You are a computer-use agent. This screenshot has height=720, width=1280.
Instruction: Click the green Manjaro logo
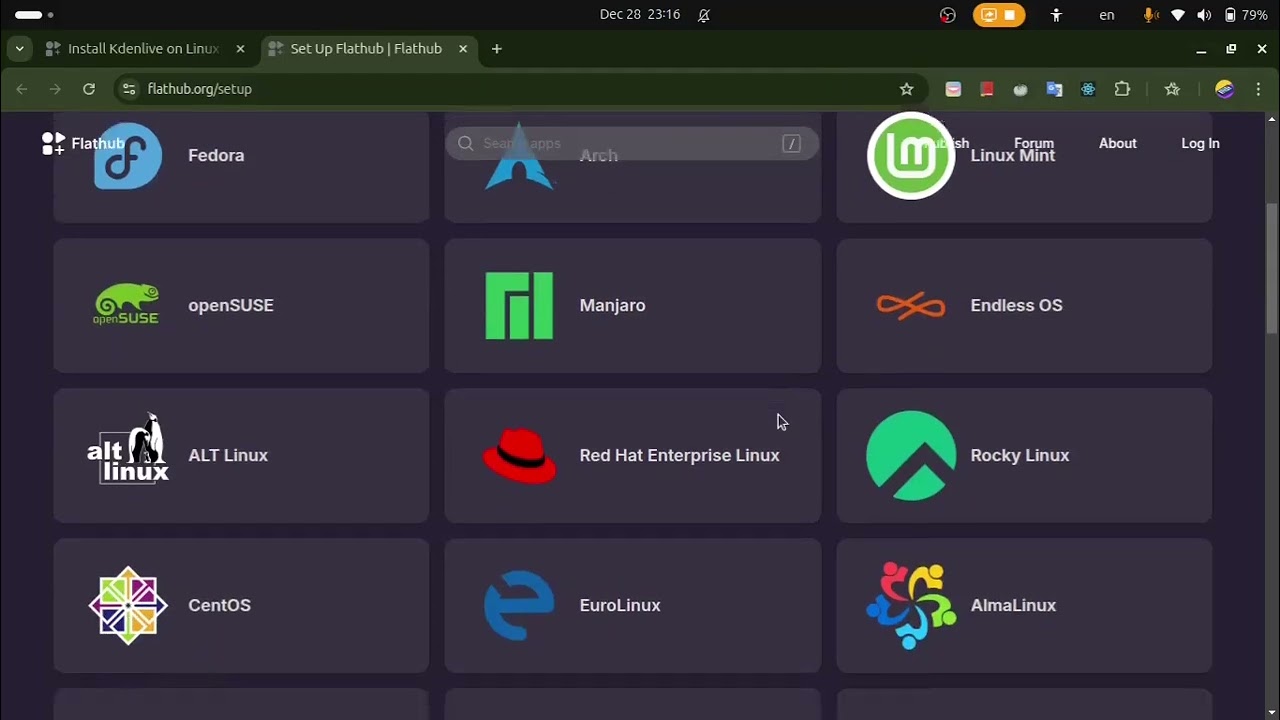pos(519,305)
